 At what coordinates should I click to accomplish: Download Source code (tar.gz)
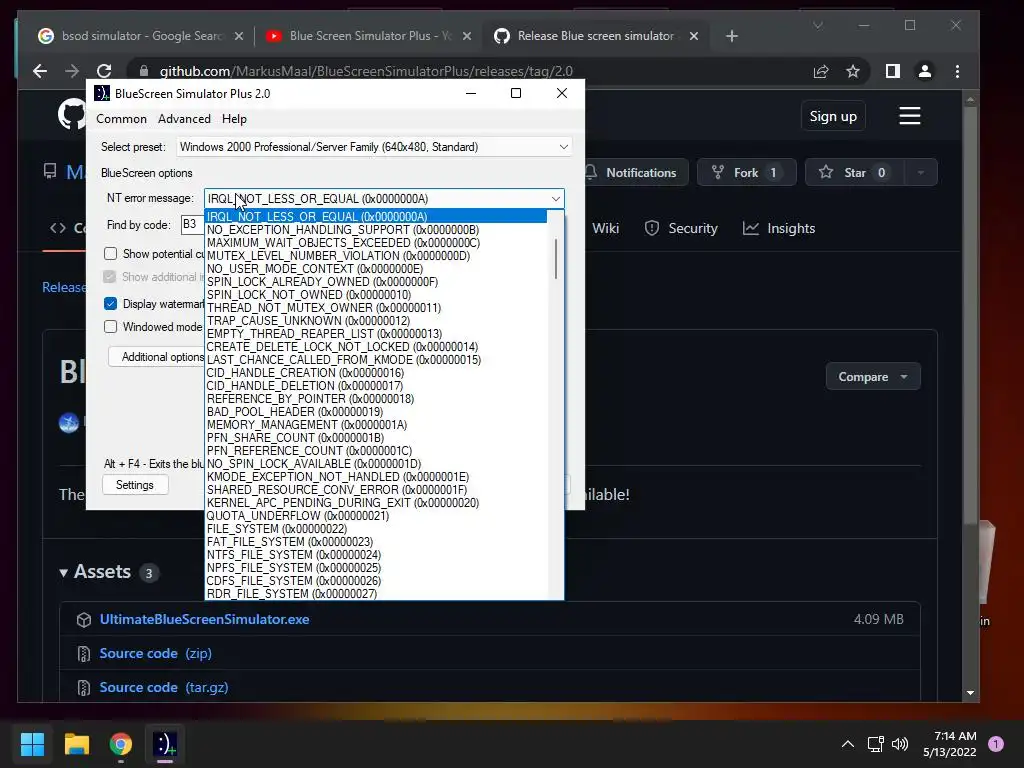coord(164,687)
